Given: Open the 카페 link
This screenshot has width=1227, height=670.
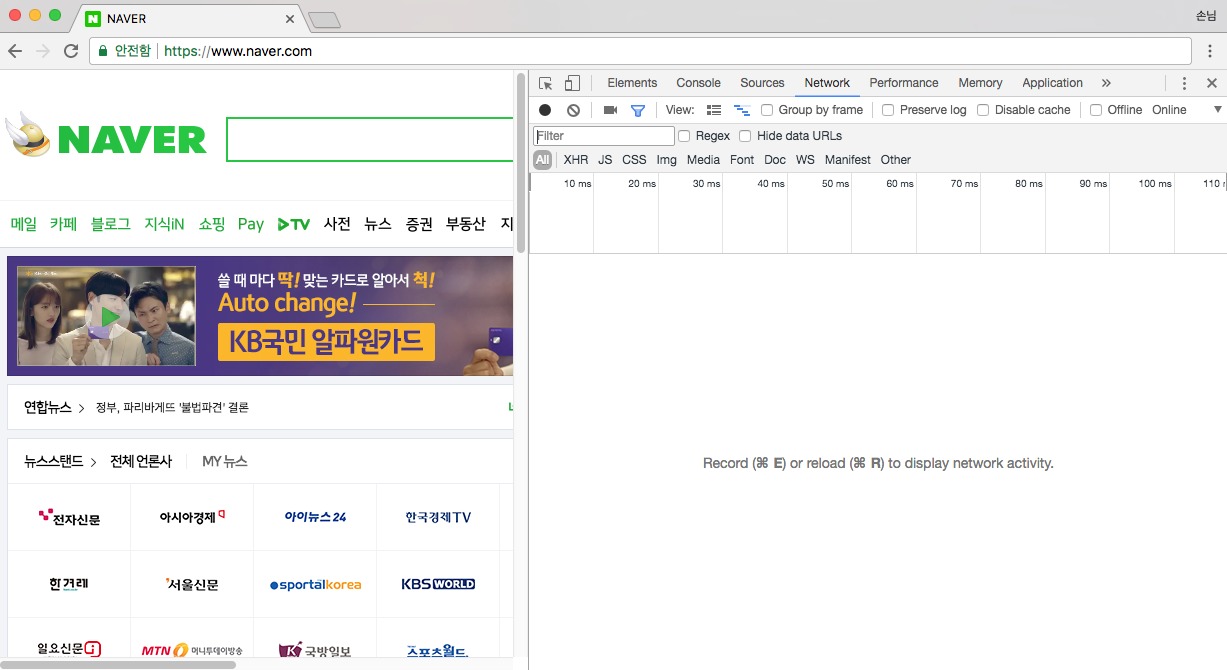Looking at the screenshot, I should pyautogui.click(x=64, y=224).
